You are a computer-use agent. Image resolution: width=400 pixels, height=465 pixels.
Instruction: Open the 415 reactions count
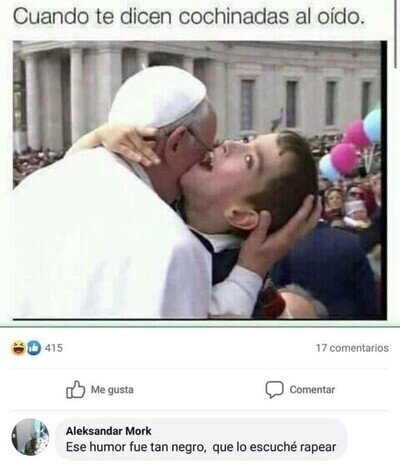tap(54, 348)
